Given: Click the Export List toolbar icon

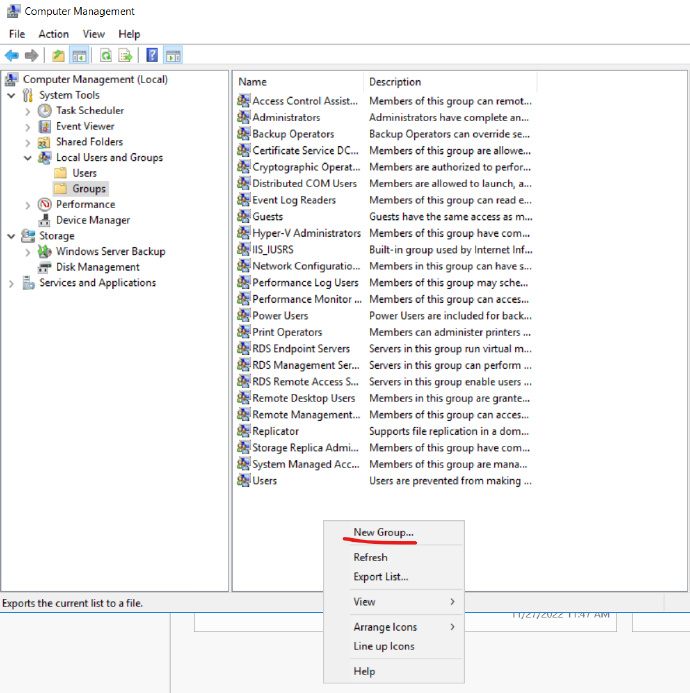Looking at the screenshot, I should pos(126,56).
